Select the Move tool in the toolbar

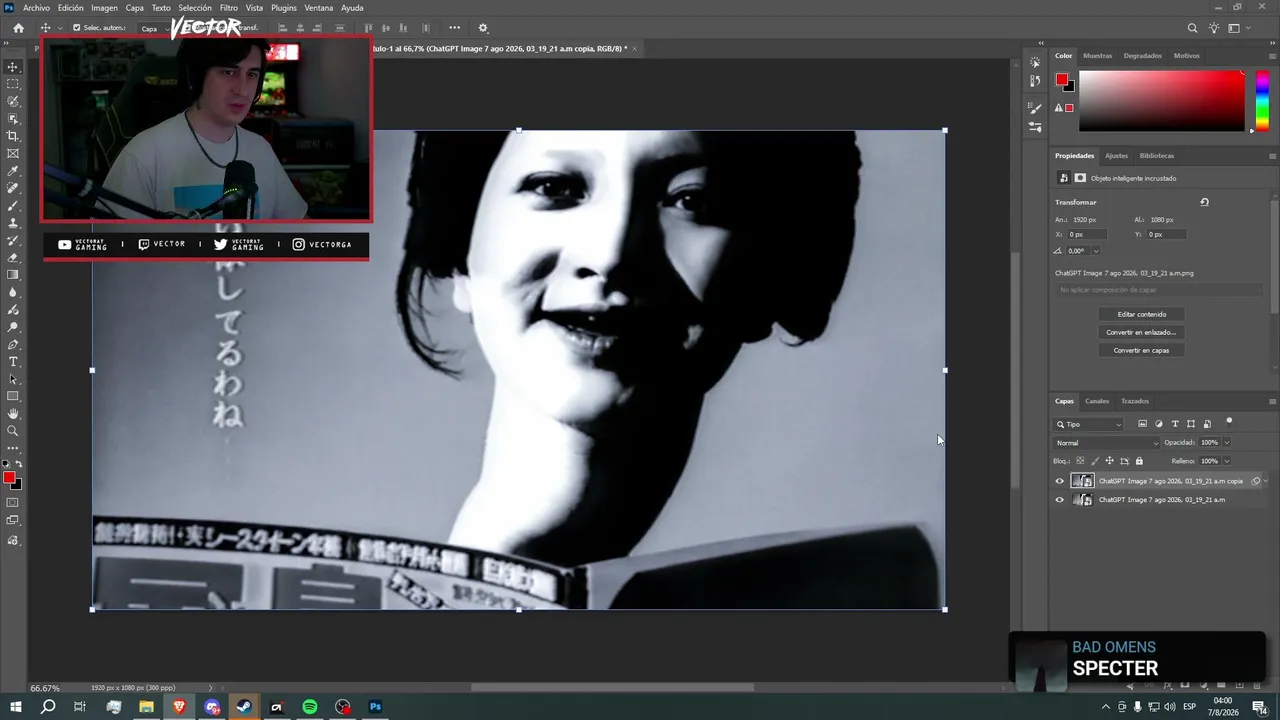pyautogui.click(x=13, y=67)
